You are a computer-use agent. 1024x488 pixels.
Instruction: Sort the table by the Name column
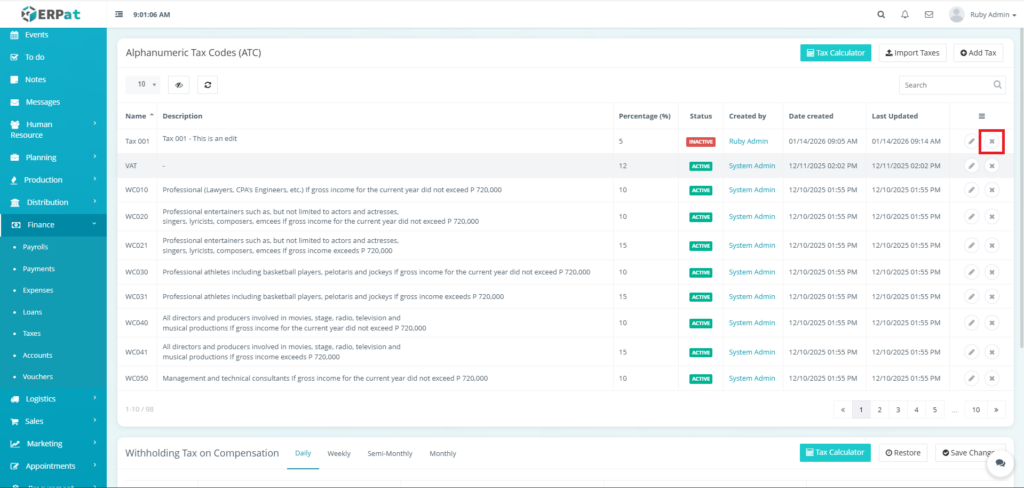[138, 116]
